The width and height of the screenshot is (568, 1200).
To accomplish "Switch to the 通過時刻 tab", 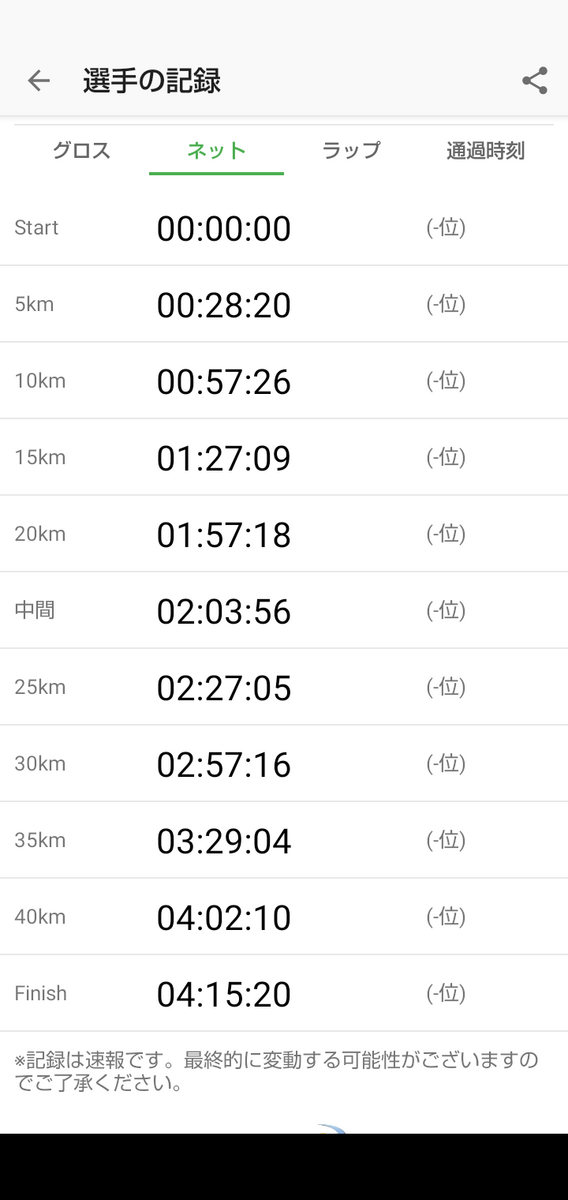I will [x=486, y=151].
